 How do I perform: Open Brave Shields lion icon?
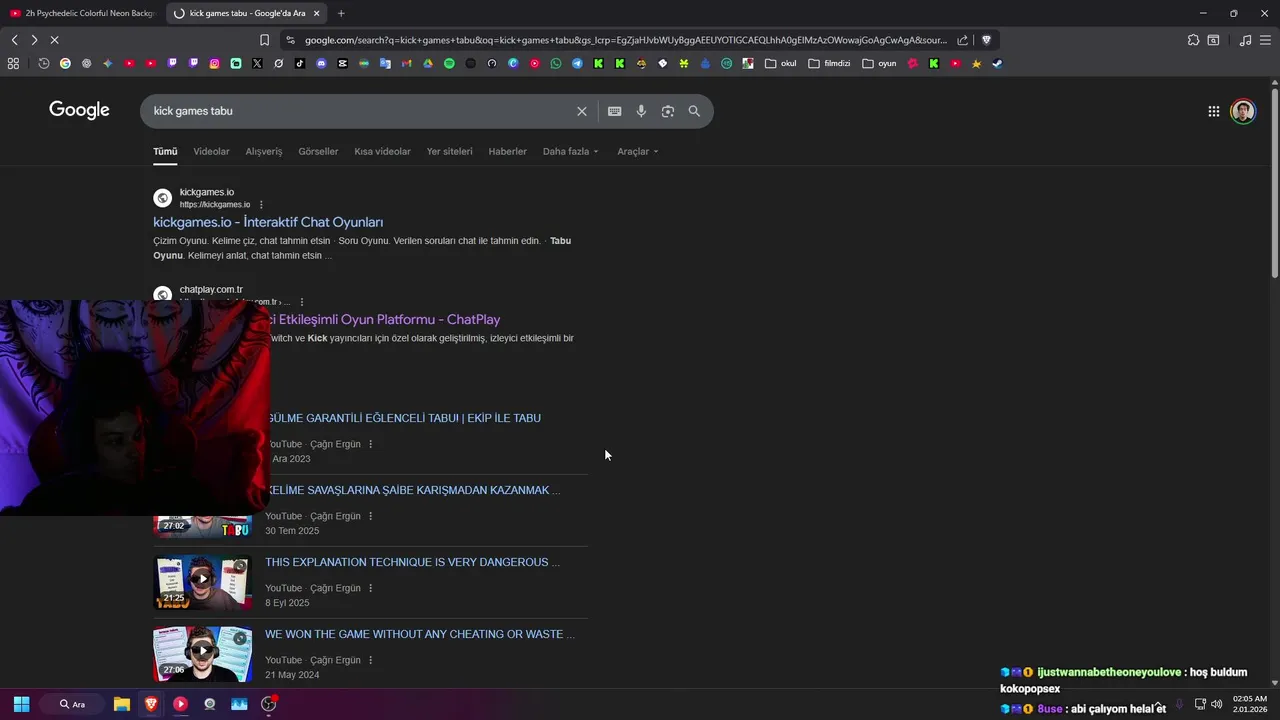point(986,40)
